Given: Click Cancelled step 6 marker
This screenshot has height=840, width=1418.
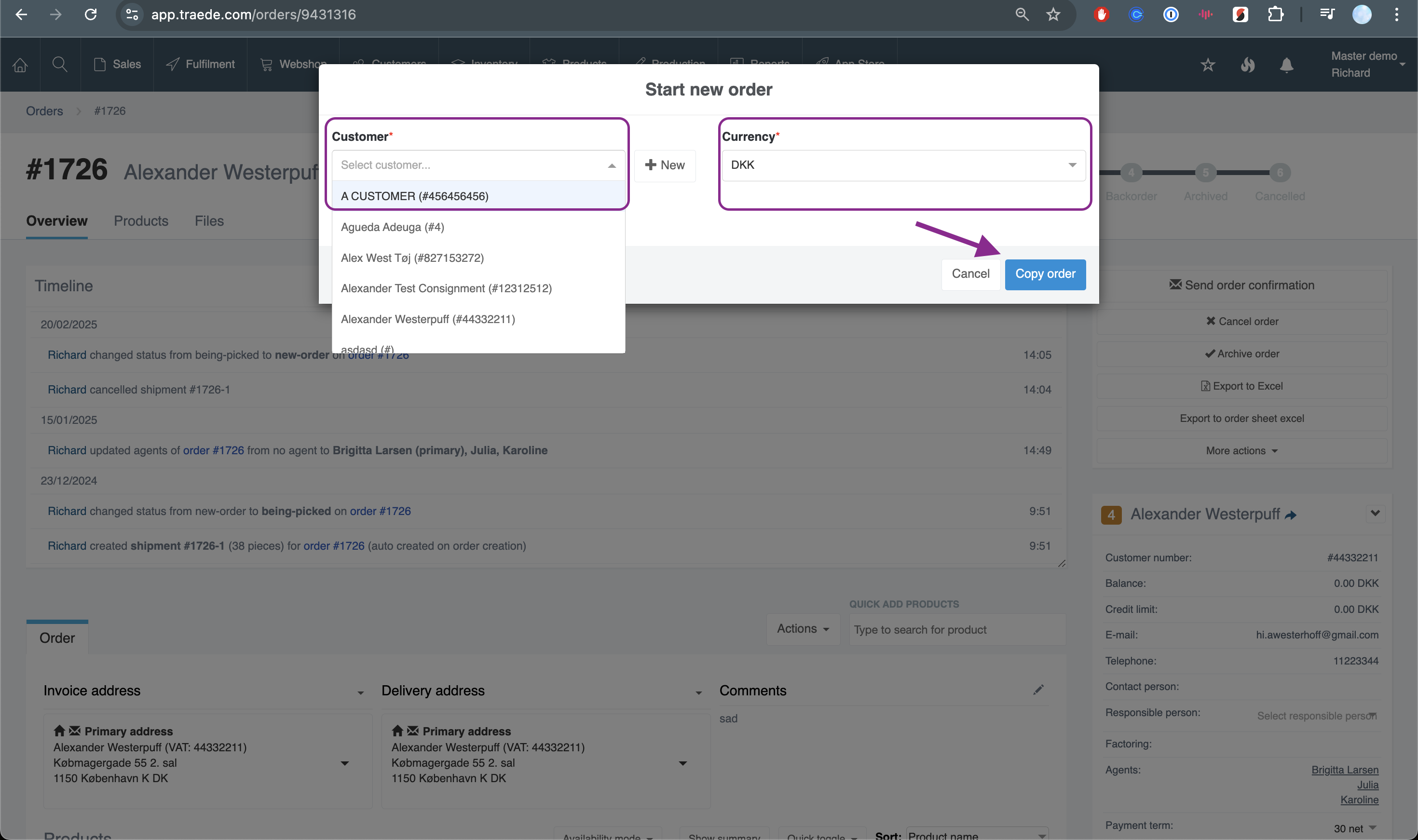Looking at the screenshot, I should 1279,173.
